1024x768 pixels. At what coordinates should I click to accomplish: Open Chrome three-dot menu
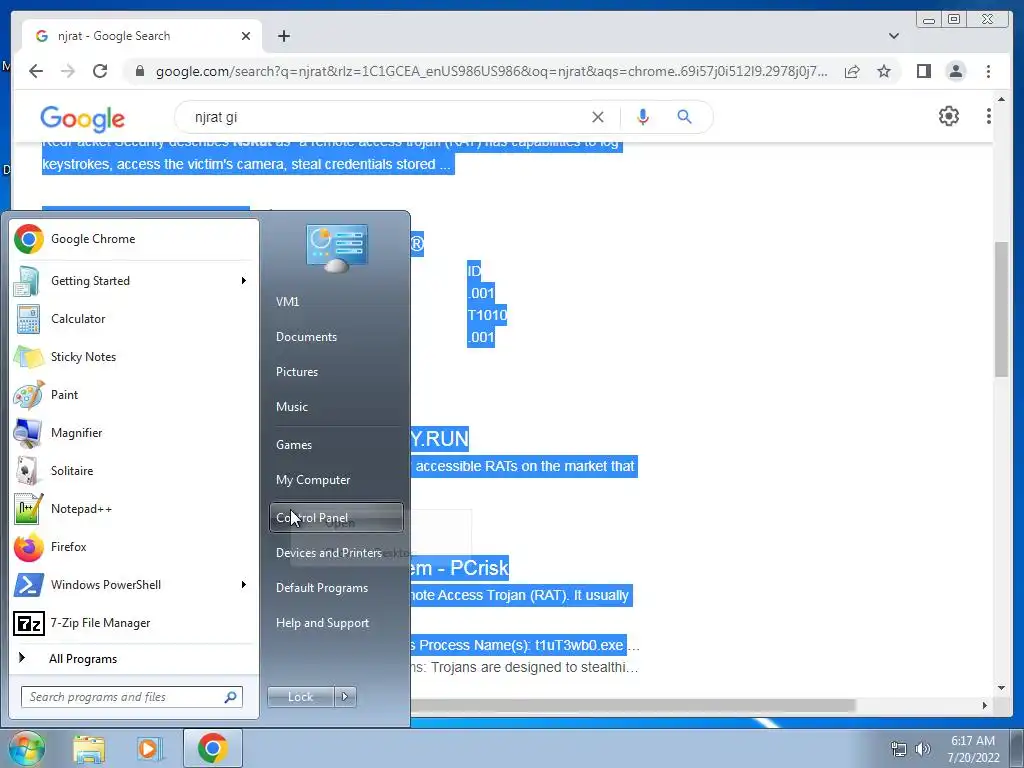pyautogui.click(x=988, y=71)
